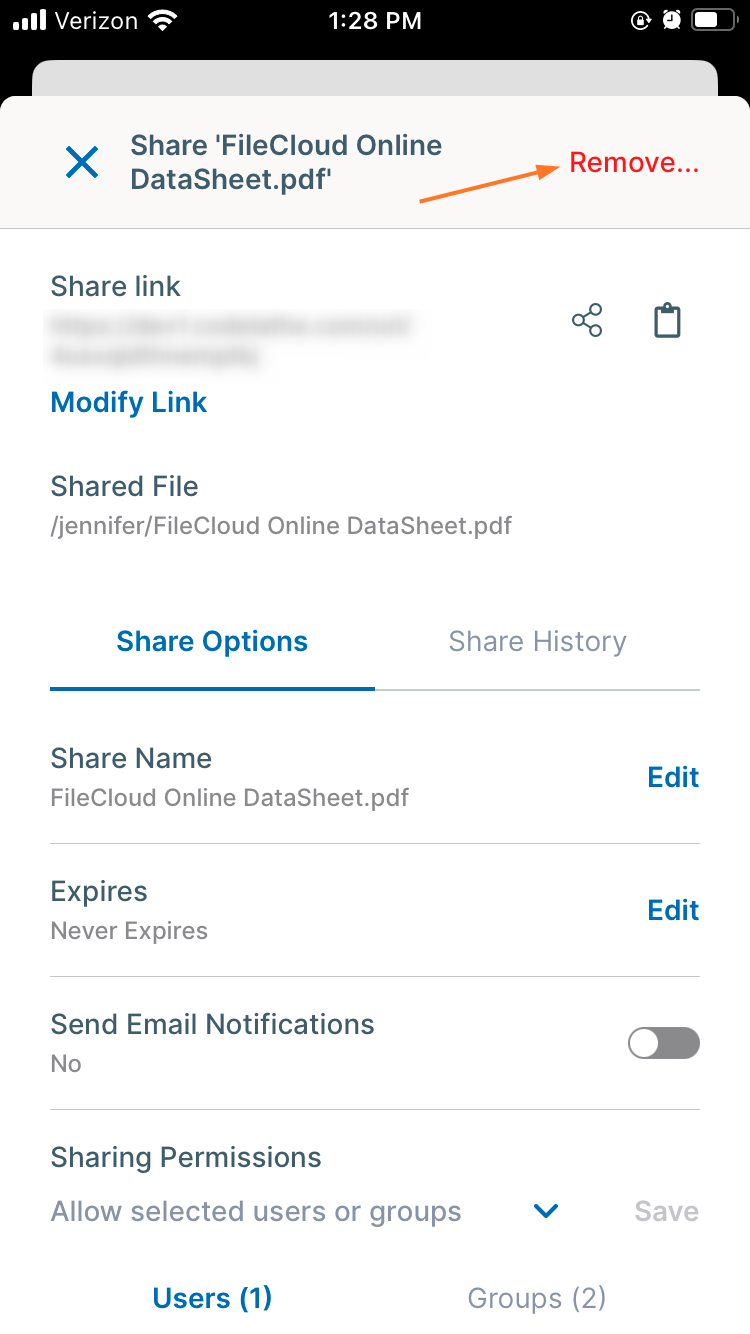Edit the Expires setting
Viewport: 750px width, 1334px height.
673,910
